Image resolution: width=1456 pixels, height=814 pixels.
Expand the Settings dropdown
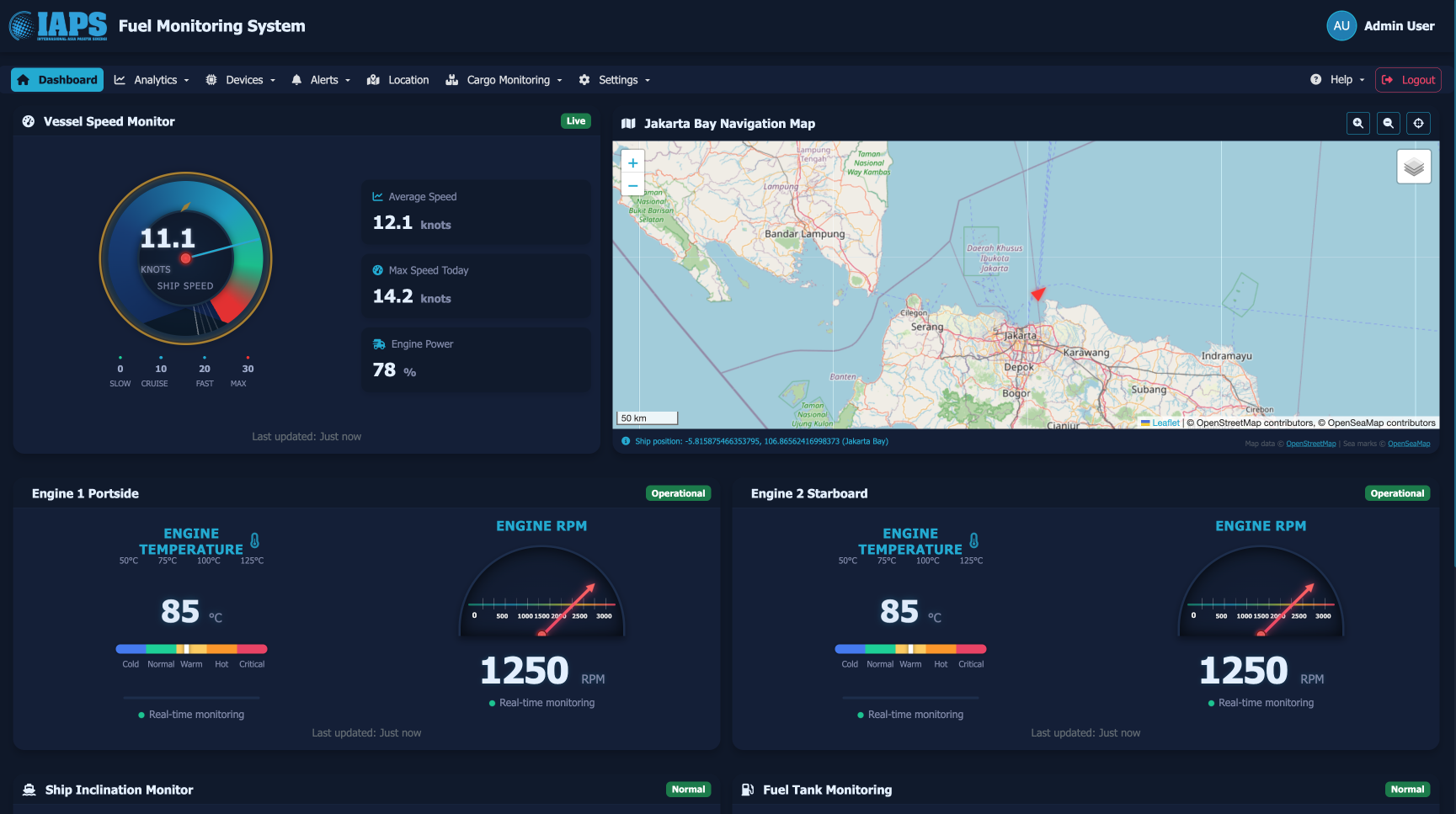[x=615, y=80]
